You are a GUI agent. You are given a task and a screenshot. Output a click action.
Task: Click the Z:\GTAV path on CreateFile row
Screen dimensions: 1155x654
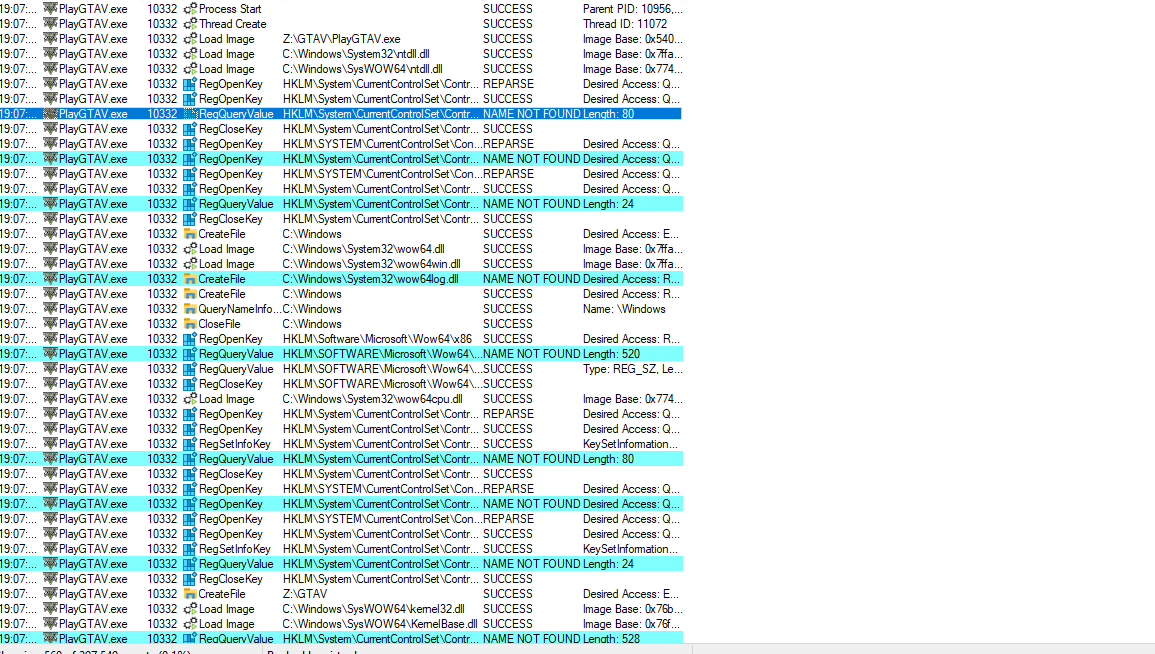coord(305,594)
